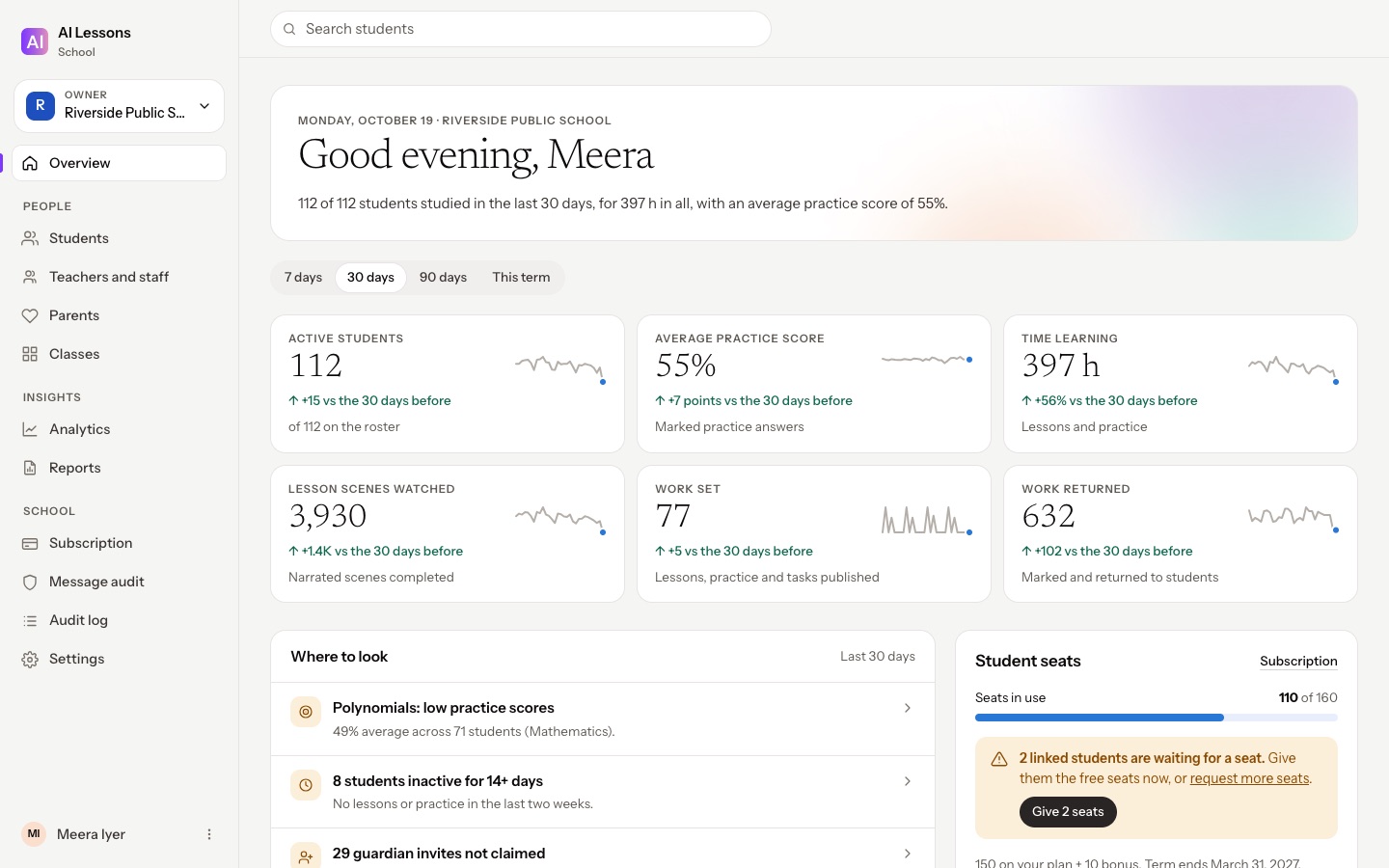Click the Overview home icon
Screen dimensions: 1389x868
(30, 163)
